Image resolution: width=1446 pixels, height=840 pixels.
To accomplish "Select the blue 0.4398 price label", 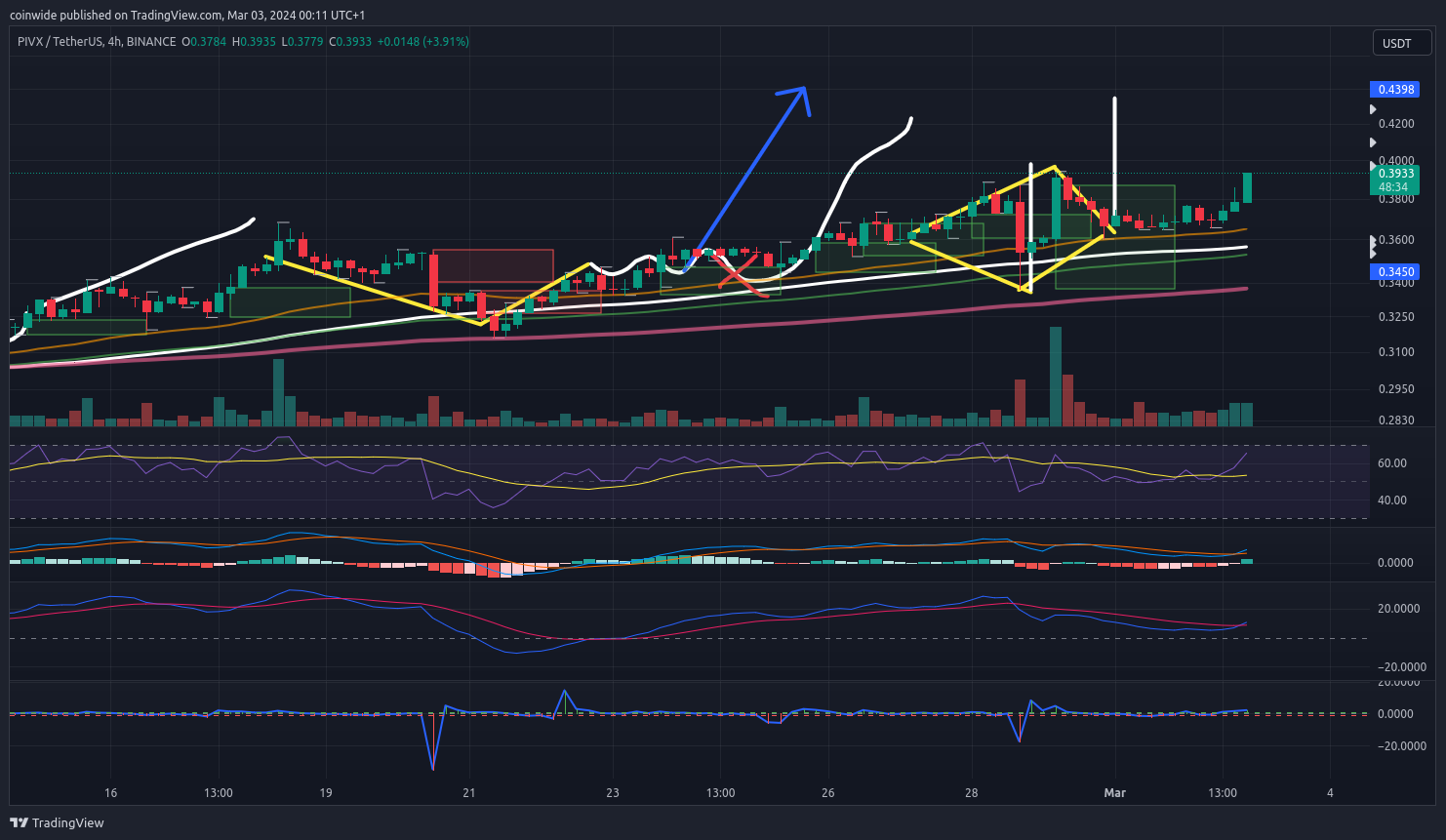I will pyautogui.click(x=1395, y=90).
